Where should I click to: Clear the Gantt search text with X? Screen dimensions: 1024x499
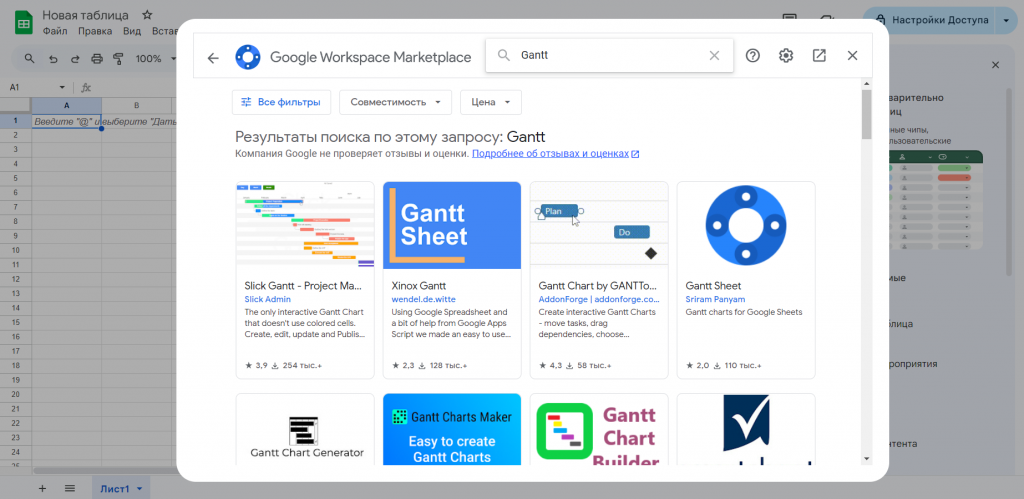(714, 56)
